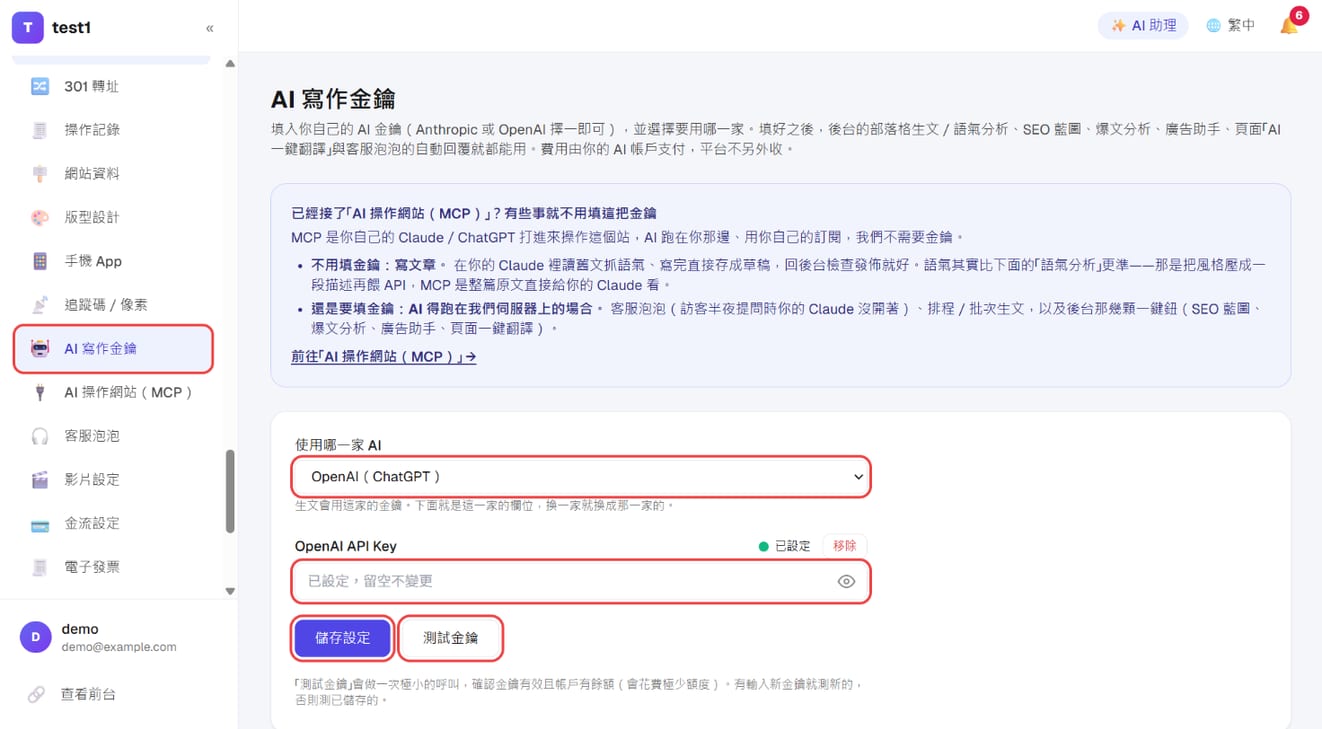Open 版型設計 sidebar item
Image resolution: width=1322 pixels, height=729 pixels.
[x=113, y=217]
